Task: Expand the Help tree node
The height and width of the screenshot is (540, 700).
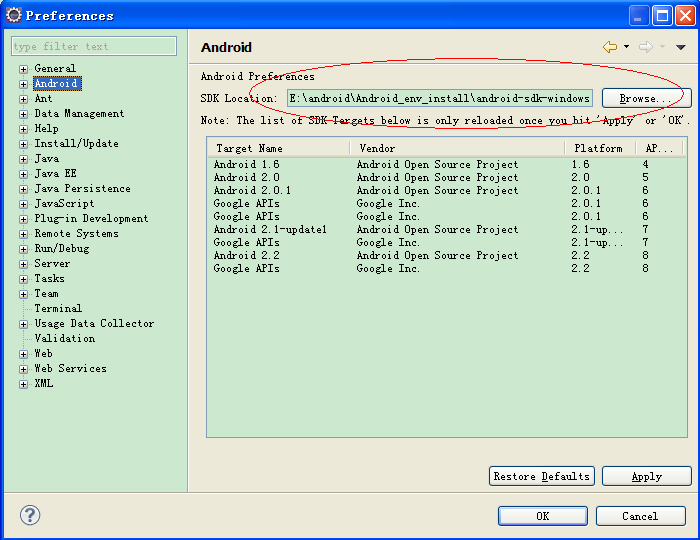Action: click(24, 129)
